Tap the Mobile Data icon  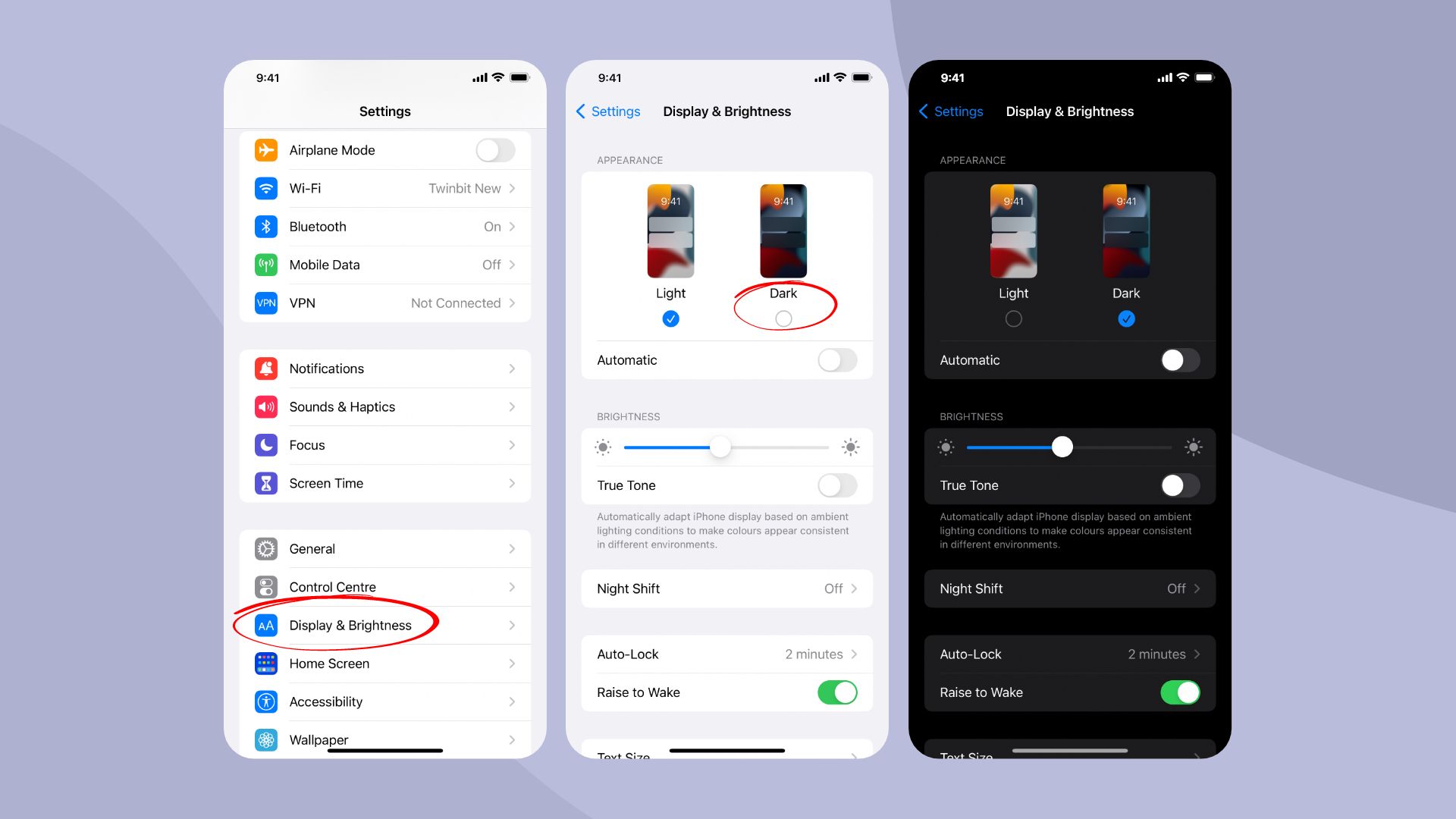(266, 264)
